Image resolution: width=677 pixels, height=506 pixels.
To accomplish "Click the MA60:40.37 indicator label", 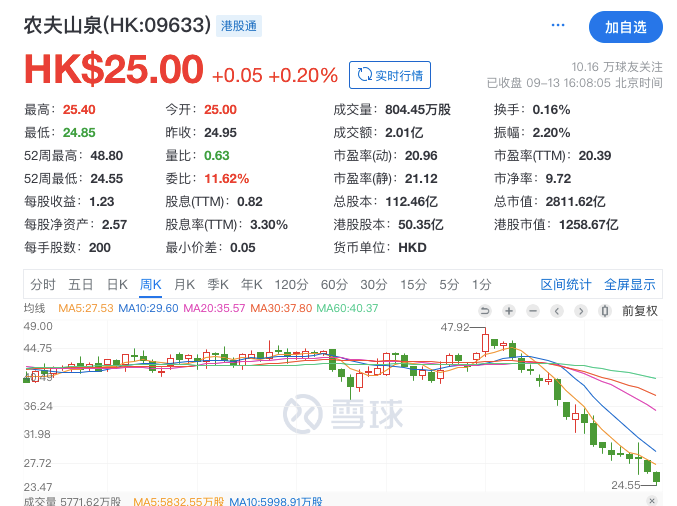I will (347, 308).
